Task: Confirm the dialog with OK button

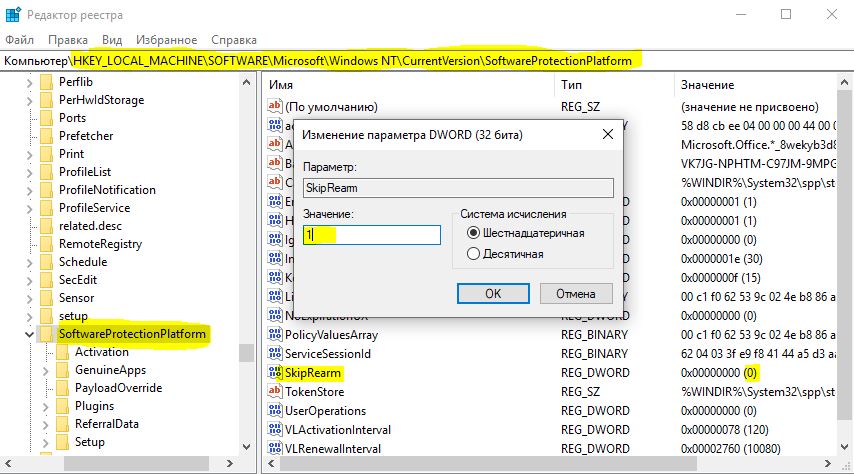Action: [493, 294]
